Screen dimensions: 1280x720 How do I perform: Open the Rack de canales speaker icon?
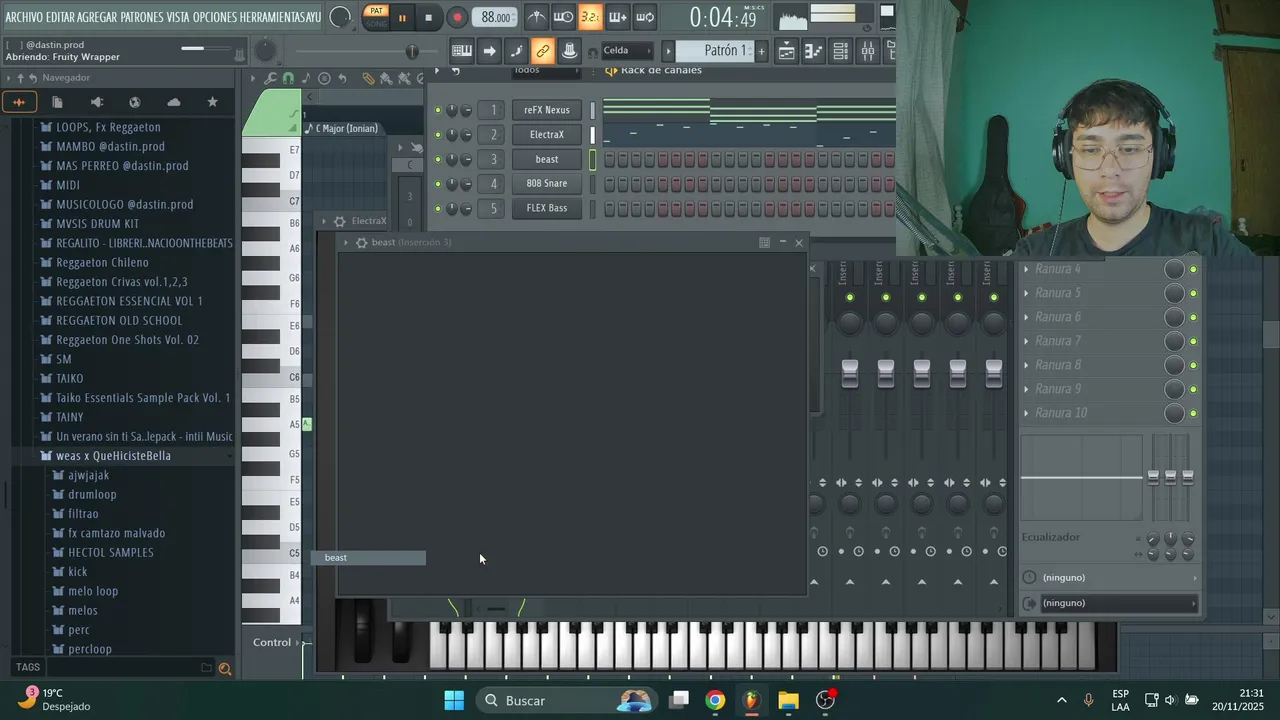tap(611, 71)
